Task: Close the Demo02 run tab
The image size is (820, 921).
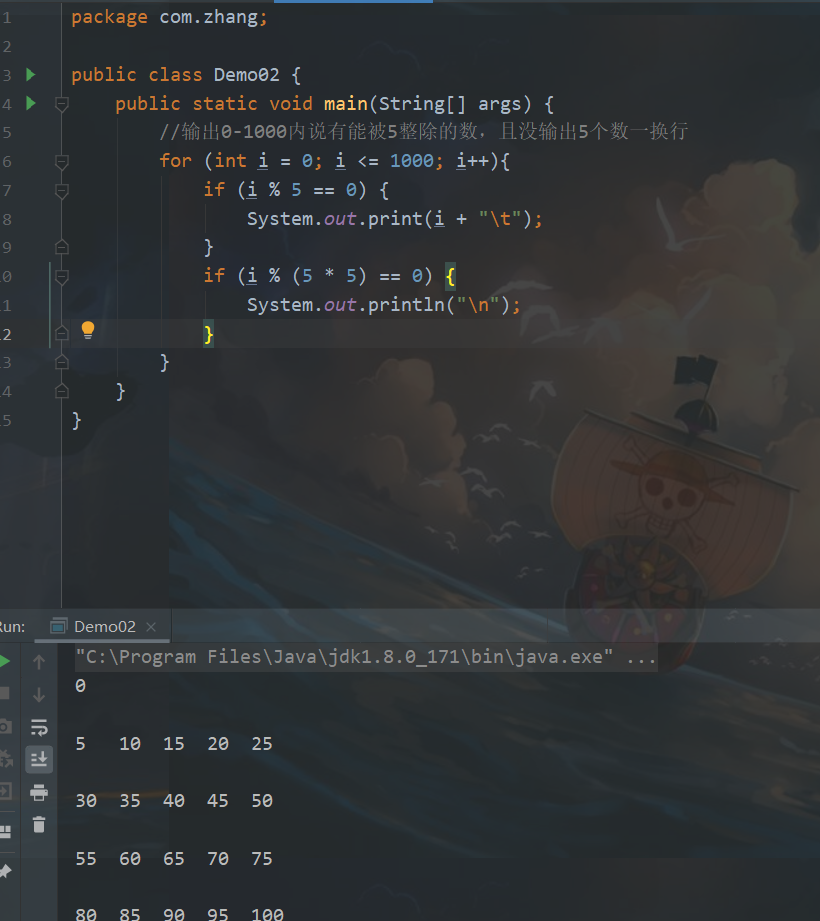Action: (151, 627)
